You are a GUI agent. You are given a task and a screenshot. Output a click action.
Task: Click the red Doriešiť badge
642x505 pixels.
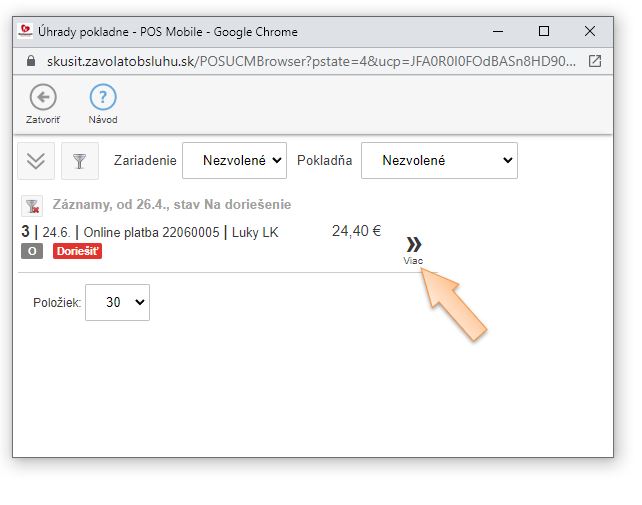[78, 251]
